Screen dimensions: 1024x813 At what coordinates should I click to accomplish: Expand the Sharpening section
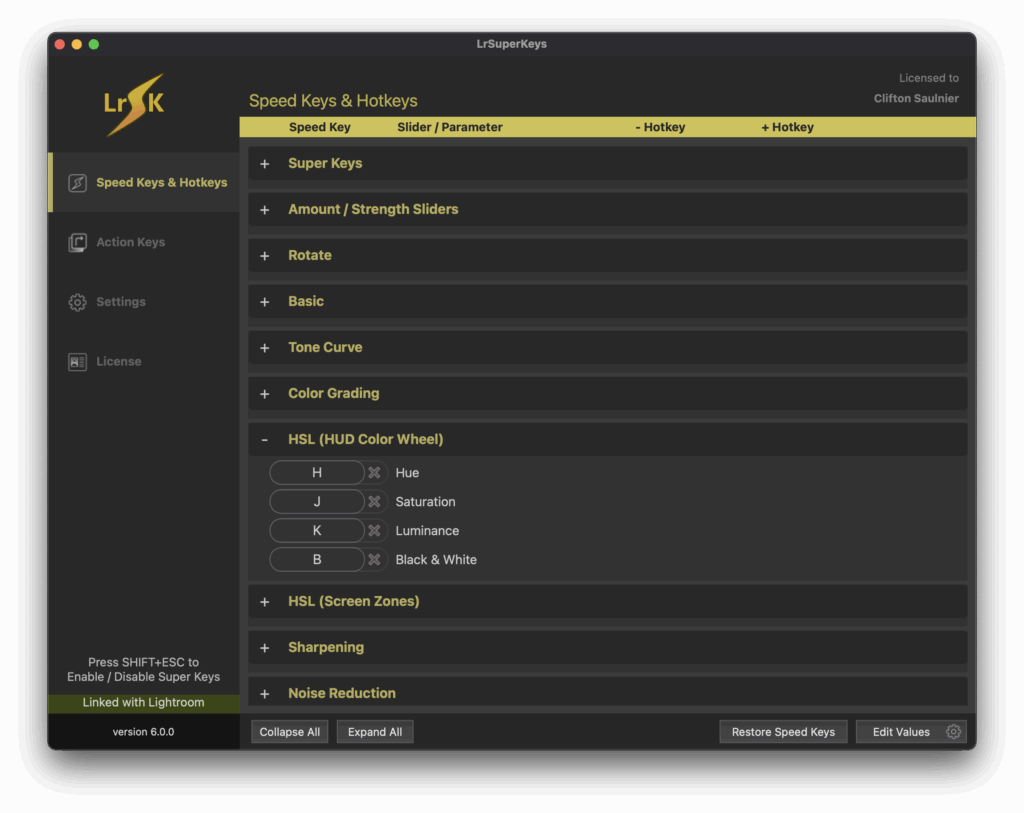click(264, 648)
